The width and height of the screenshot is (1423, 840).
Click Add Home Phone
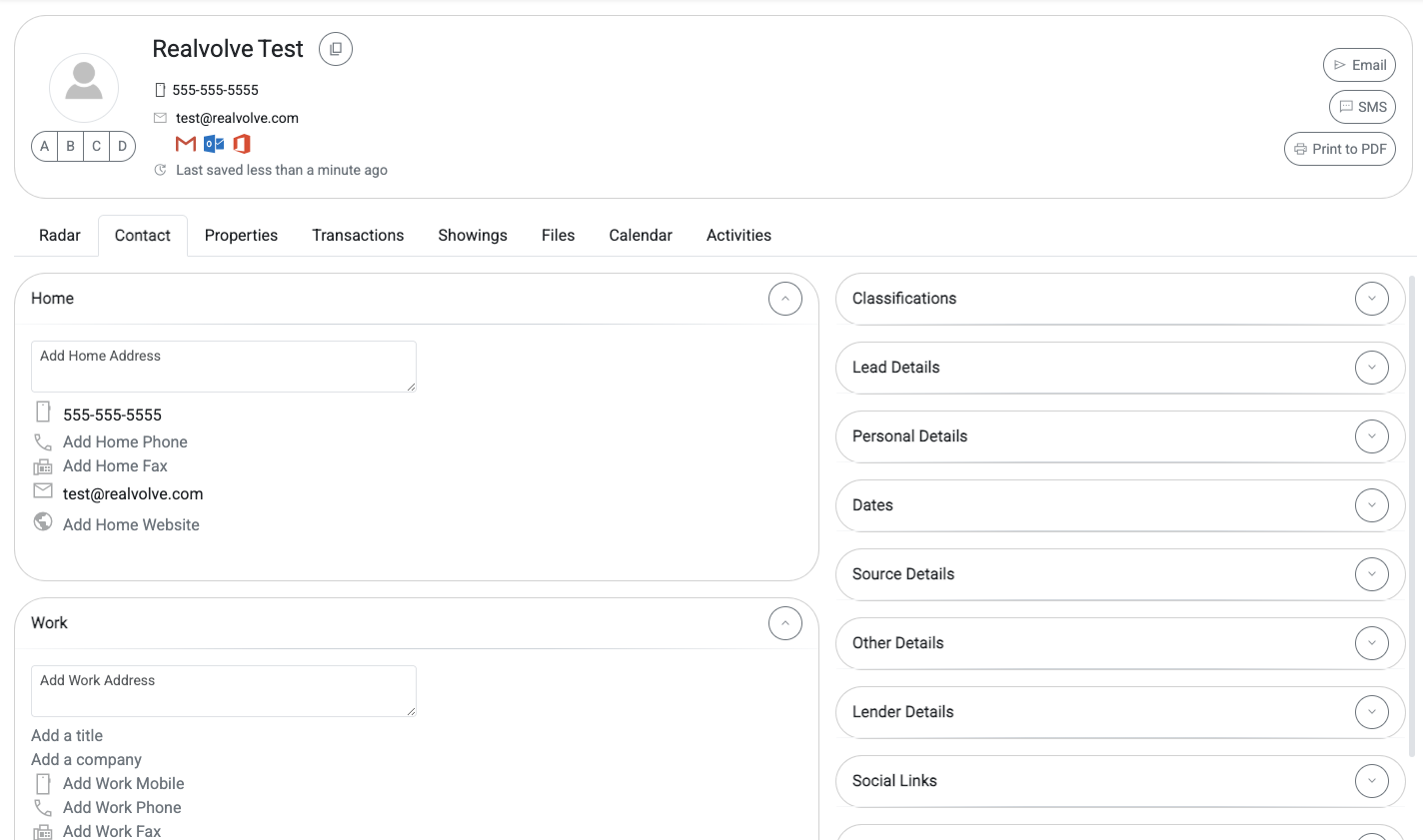[125, 441]
